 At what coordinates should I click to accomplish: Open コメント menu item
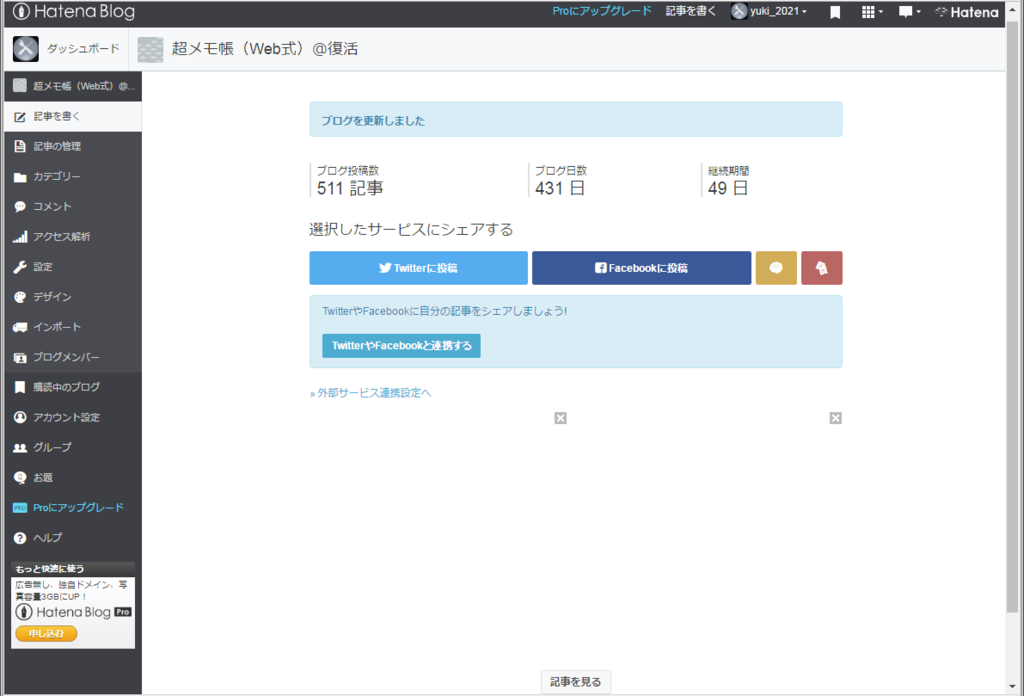[72, 206]
